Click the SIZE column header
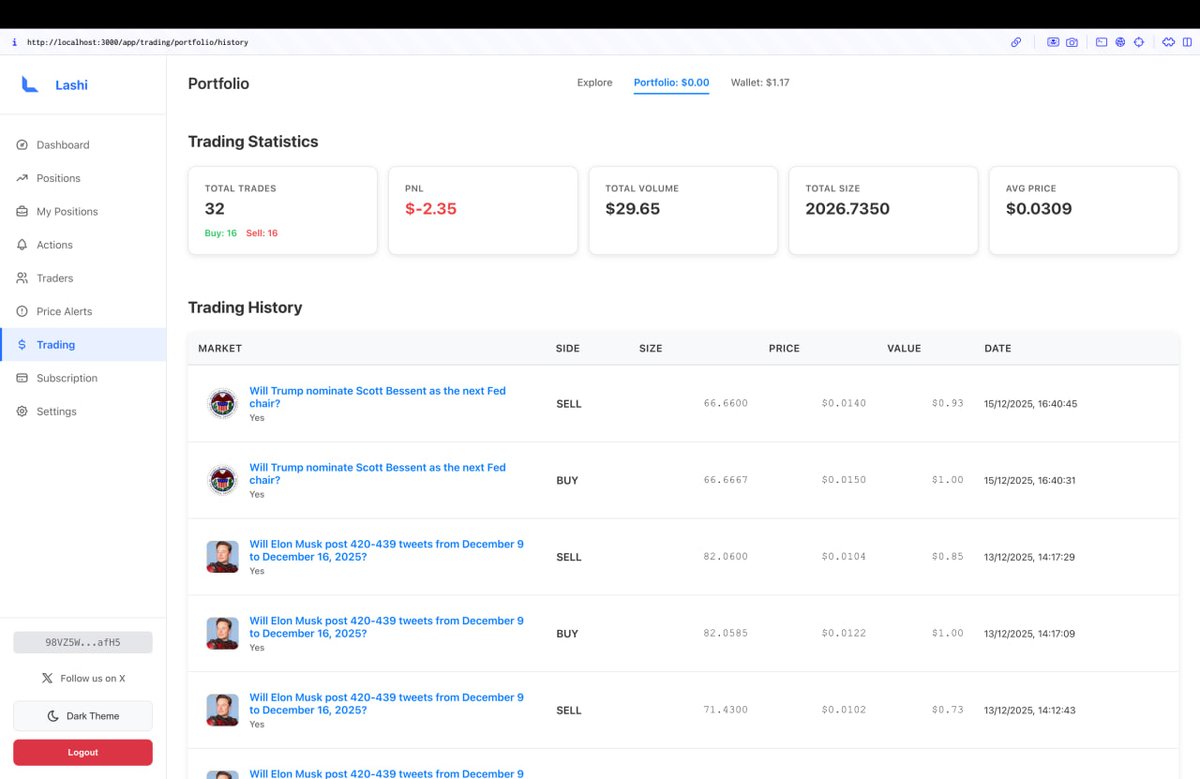Image resolution: width=1200 pixels, height=779 pixels. tap(650, 348)
